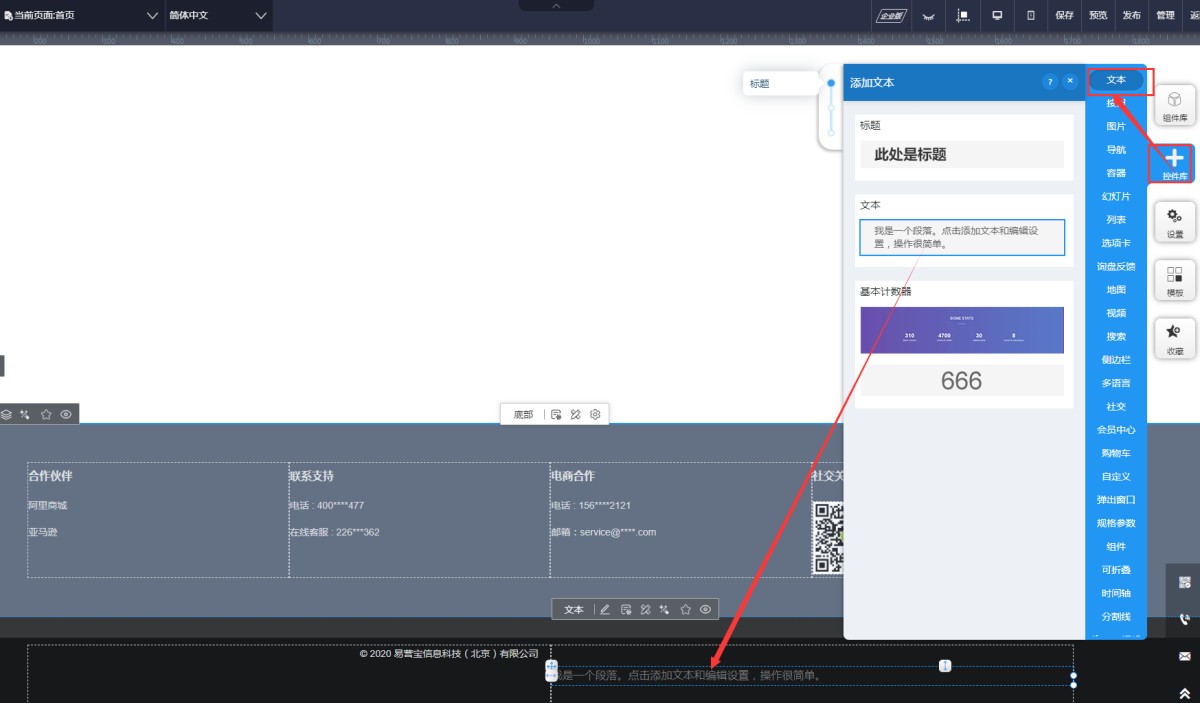Toggle the eye icon in left layer toolbar
Image resolution: width=1200 pixels, height=703 pixels.
click(x=66, y=414)
